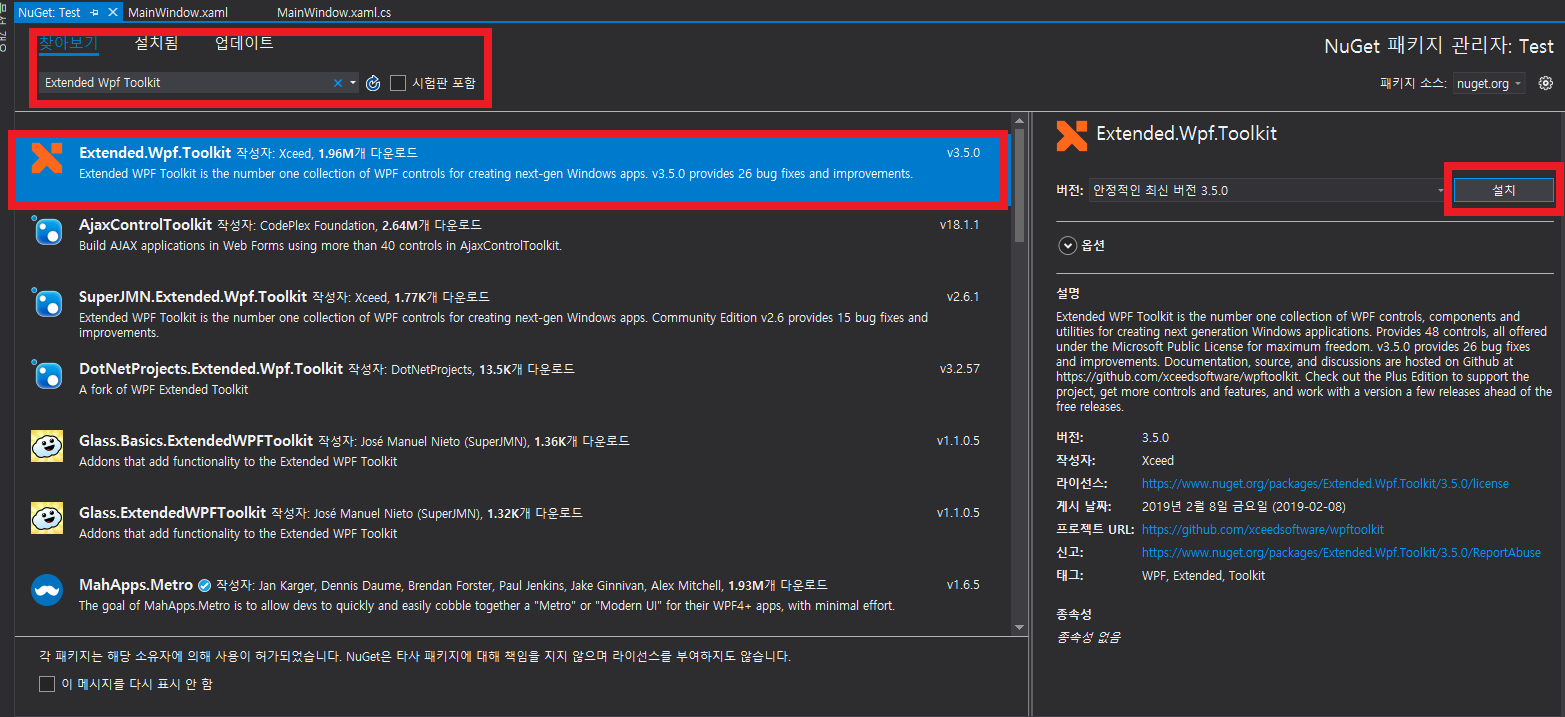
Task: Click the 'A fork of WPF Extended Toolkit' description
Action: (163, 390)
